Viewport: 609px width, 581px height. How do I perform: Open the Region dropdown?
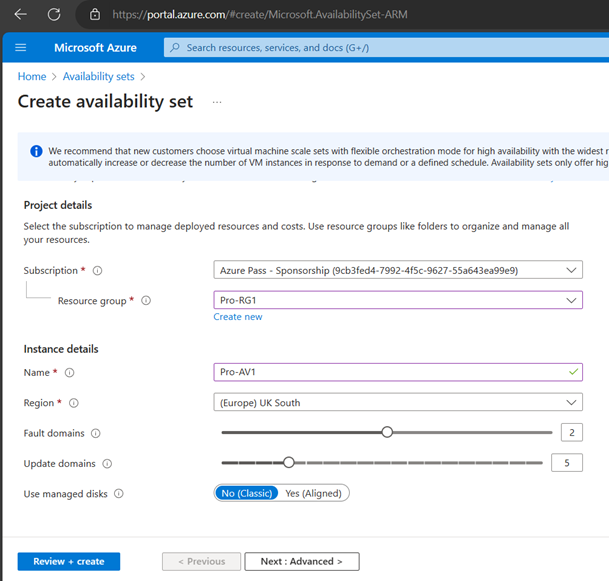(398, 402)
